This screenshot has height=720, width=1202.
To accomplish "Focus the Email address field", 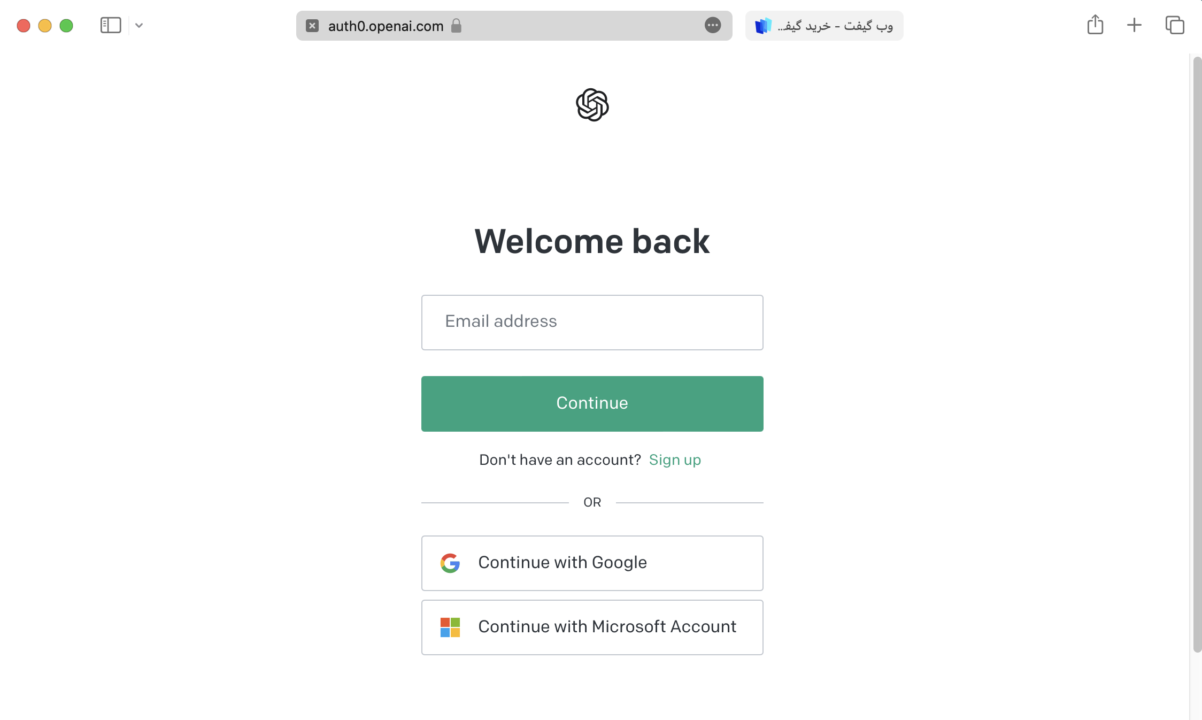I will pos(592,322).
